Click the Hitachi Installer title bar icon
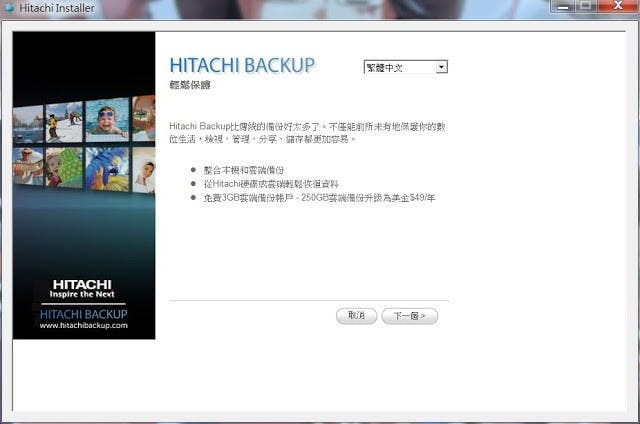Viewport: 640px width, 424px height. pyautogui.click(x=8, y=8)
